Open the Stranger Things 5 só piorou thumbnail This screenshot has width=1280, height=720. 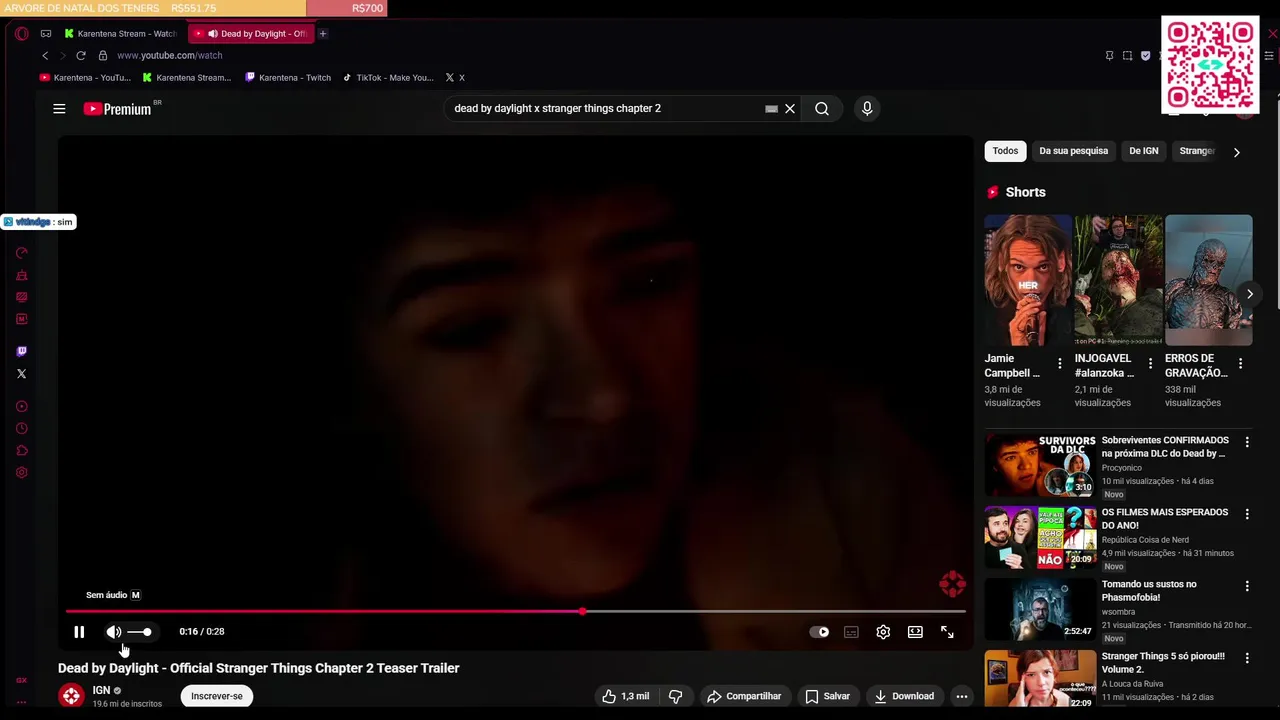coord(1040,679)
